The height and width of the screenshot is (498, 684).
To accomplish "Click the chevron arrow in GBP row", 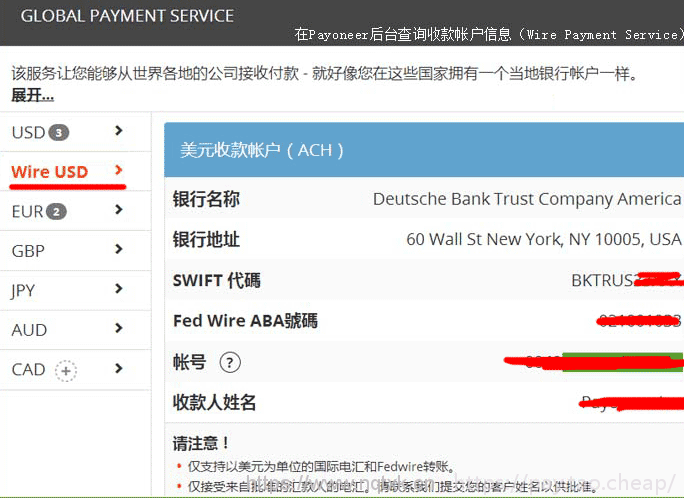I will (x=119, y=250).
